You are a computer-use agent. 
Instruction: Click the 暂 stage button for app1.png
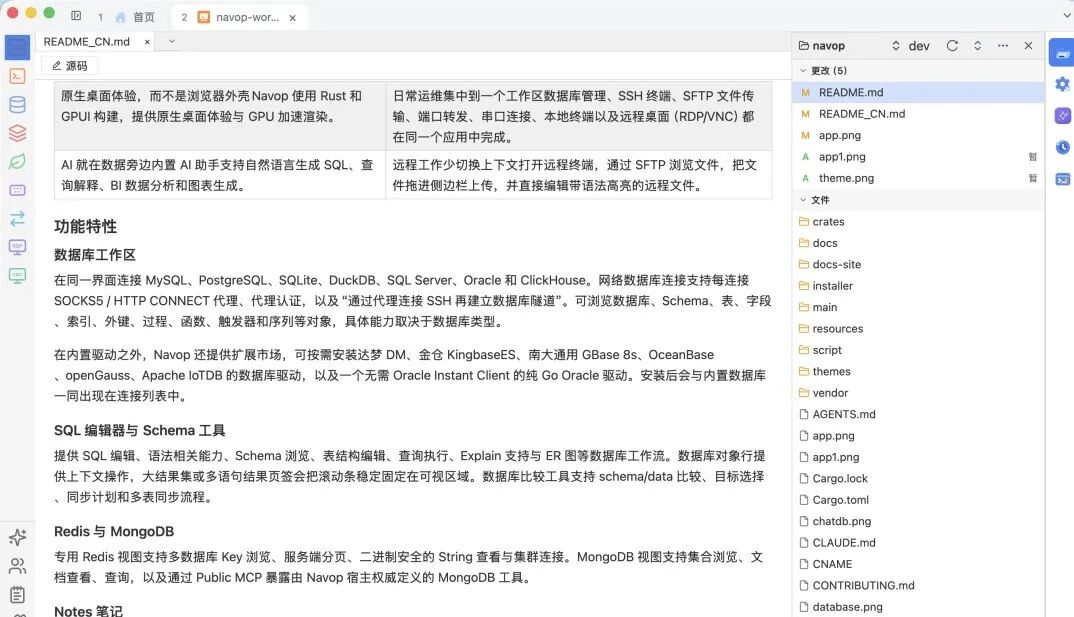point(1032,157)
